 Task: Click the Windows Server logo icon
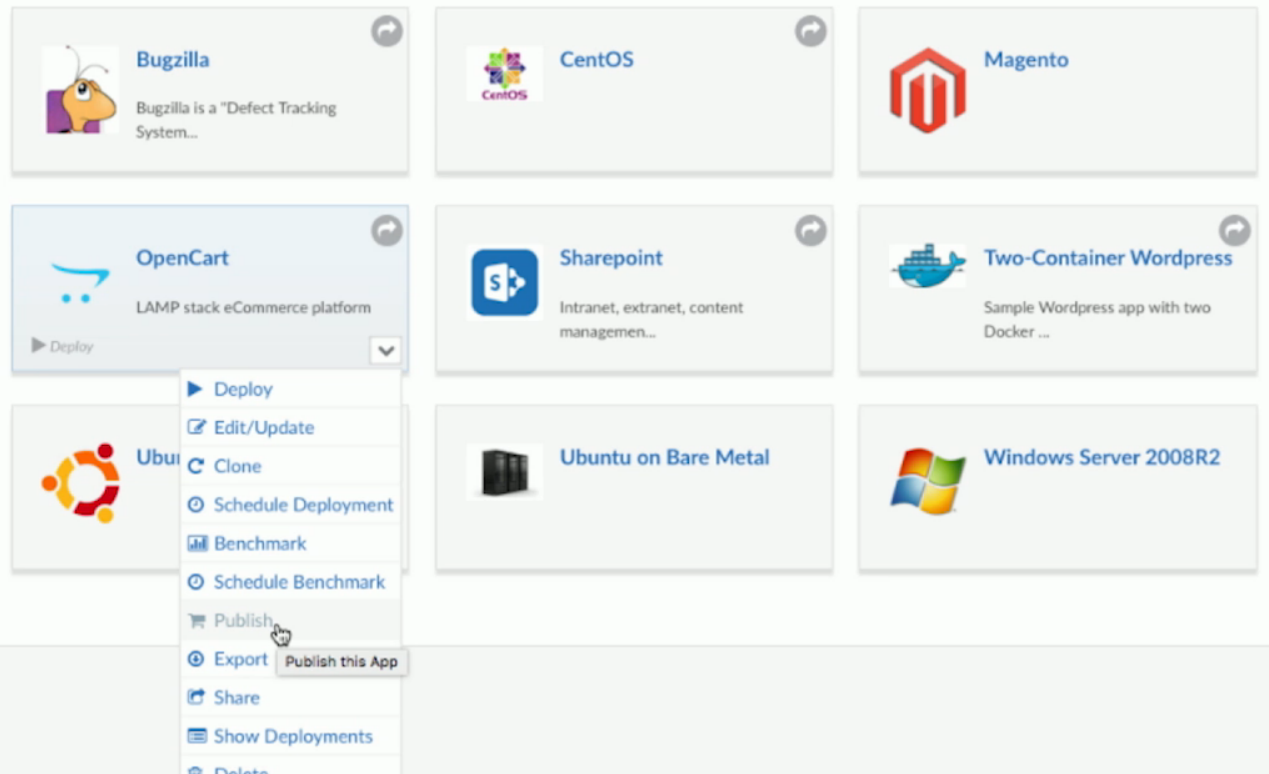(927, 481)
